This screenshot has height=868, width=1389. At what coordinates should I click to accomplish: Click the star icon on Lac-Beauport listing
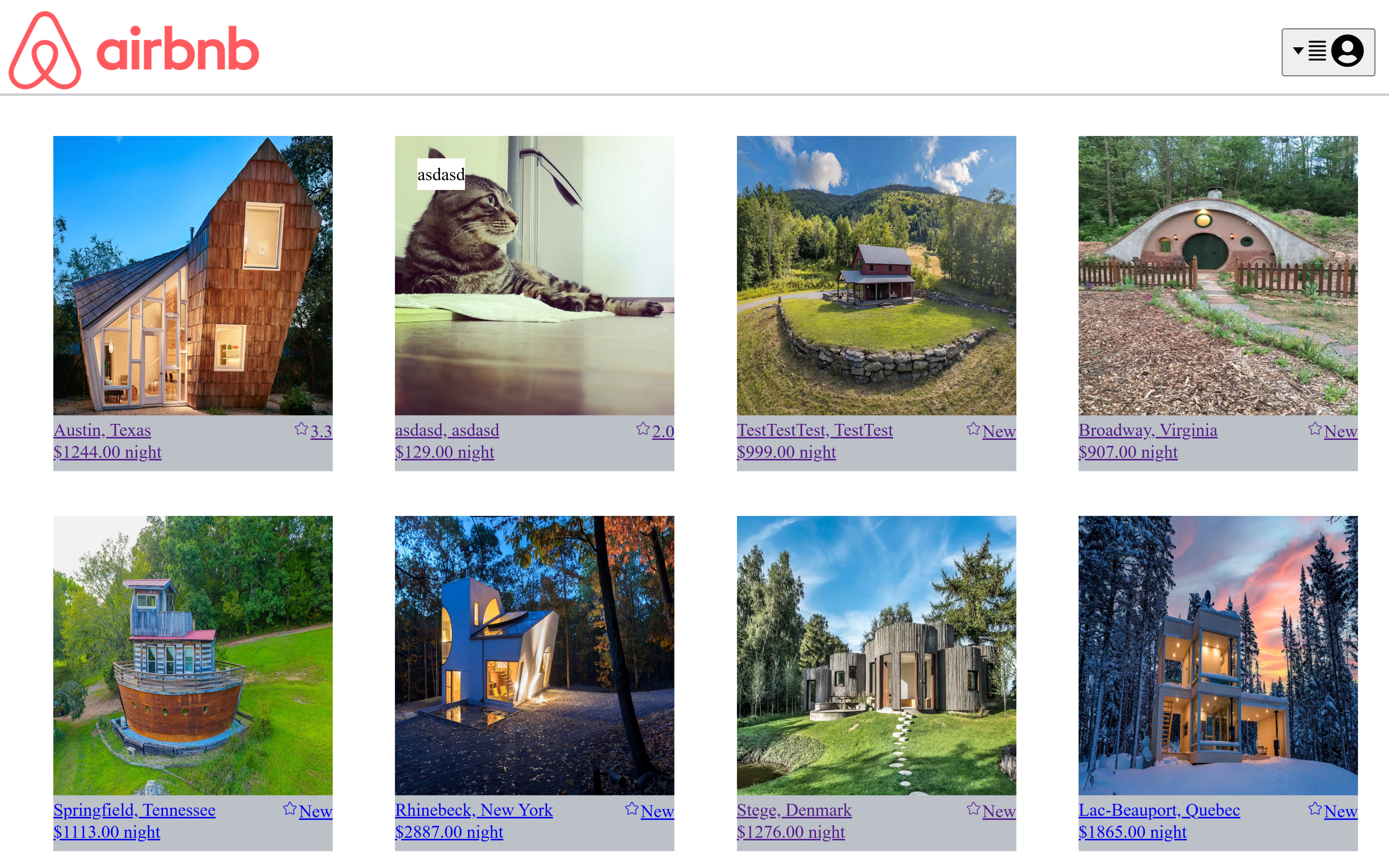click(x=1315, y=809)
